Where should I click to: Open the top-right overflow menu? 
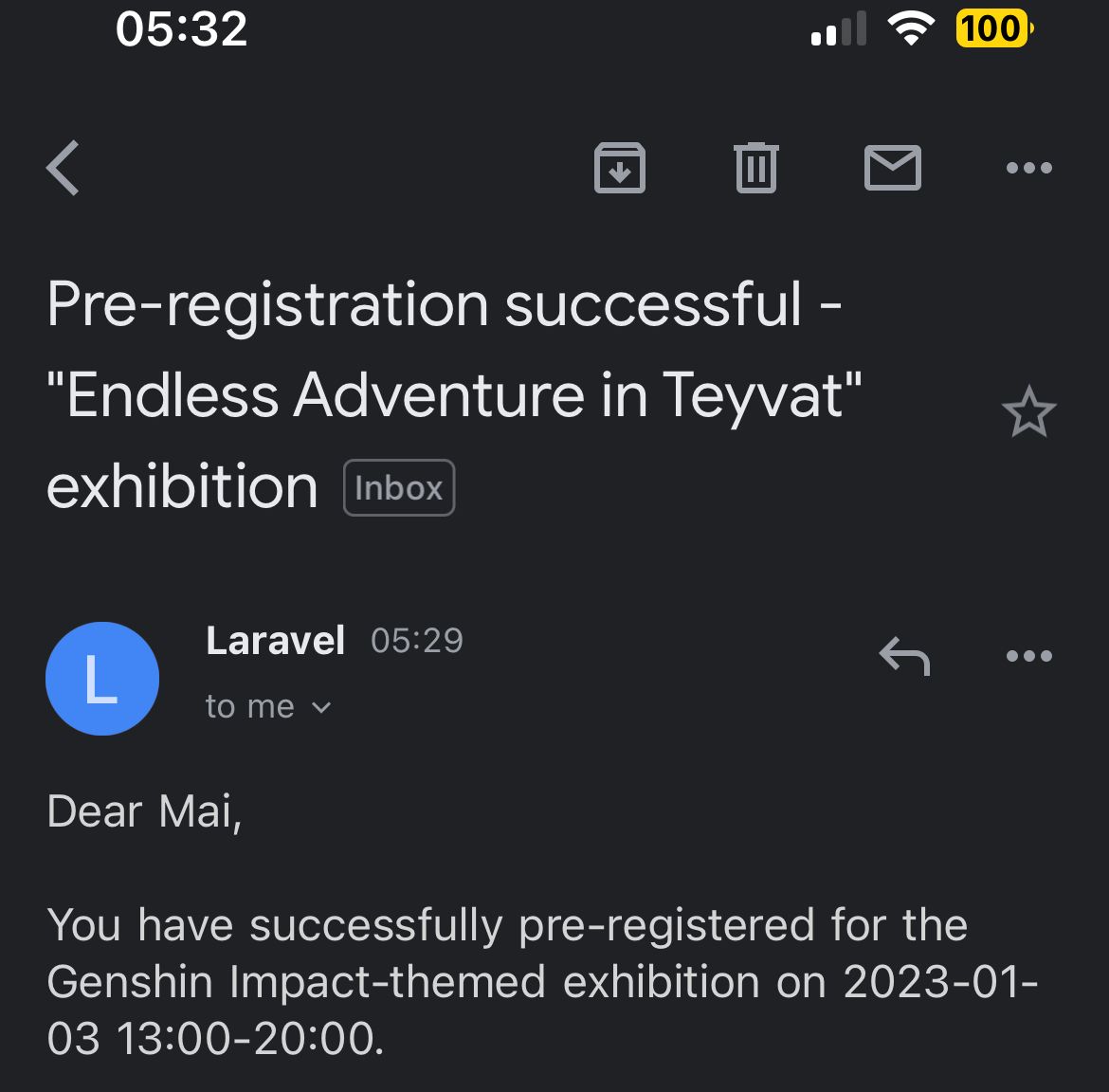coord(1029,168)
